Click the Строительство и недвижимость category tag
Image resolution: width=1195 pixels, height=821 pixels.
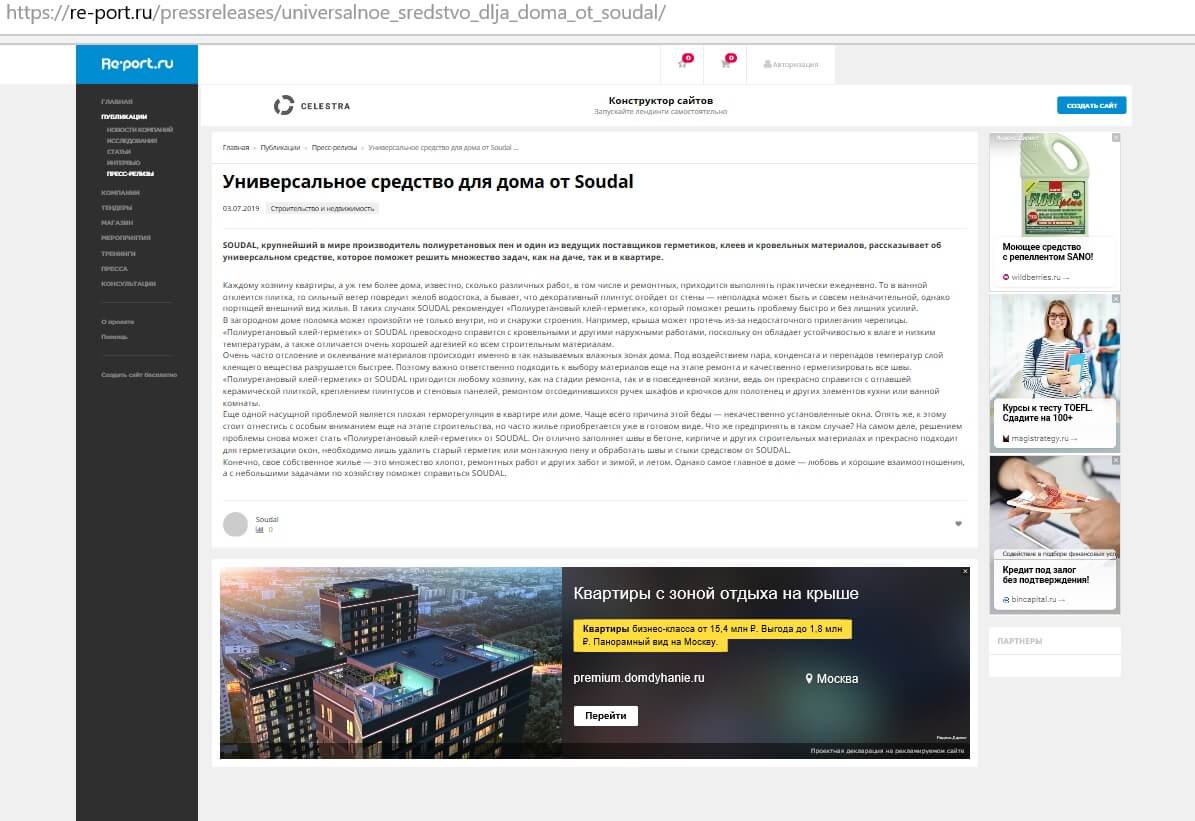[322, 208]
